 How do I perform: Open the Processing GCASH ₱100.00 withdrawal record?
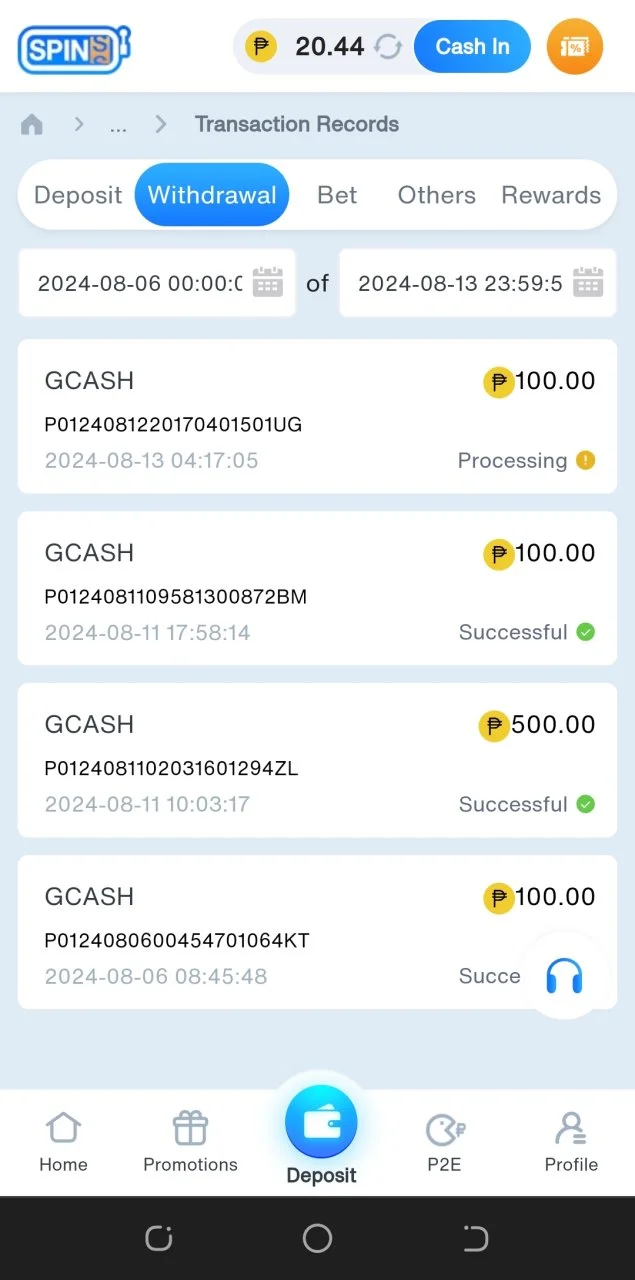317,416
